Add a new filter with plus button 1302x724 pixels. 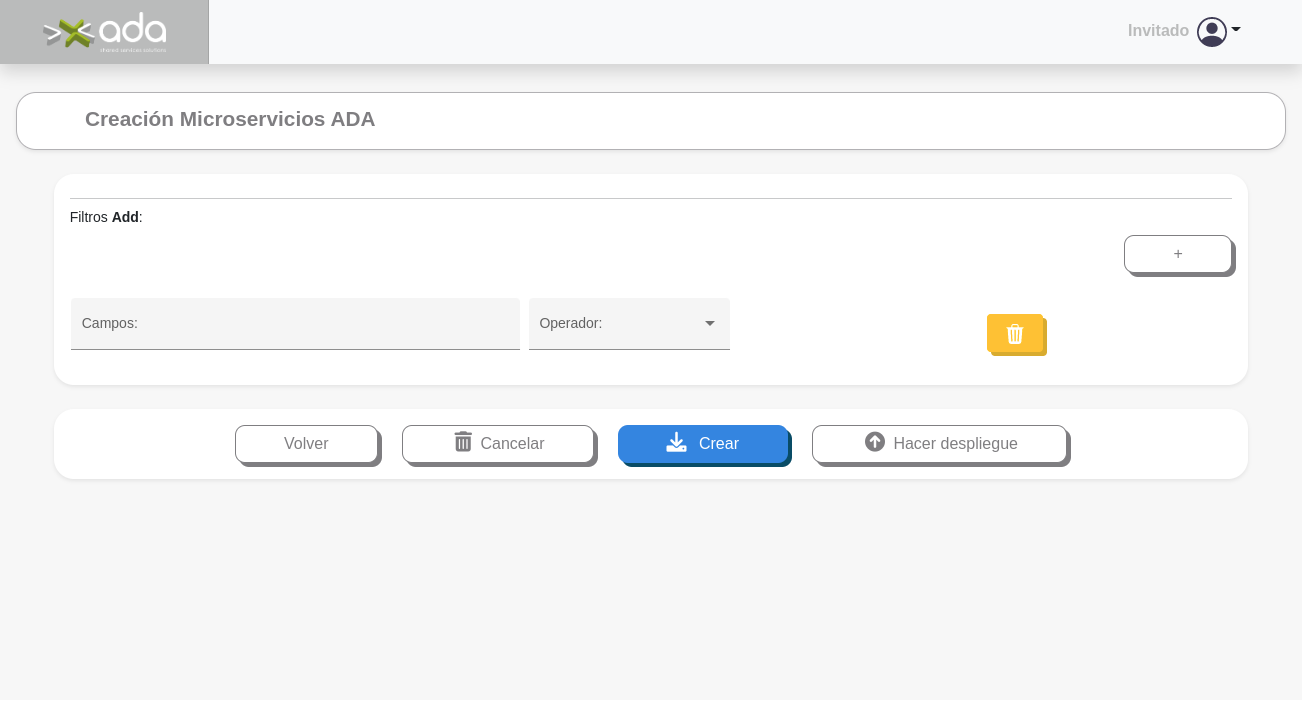[1177, 254]
